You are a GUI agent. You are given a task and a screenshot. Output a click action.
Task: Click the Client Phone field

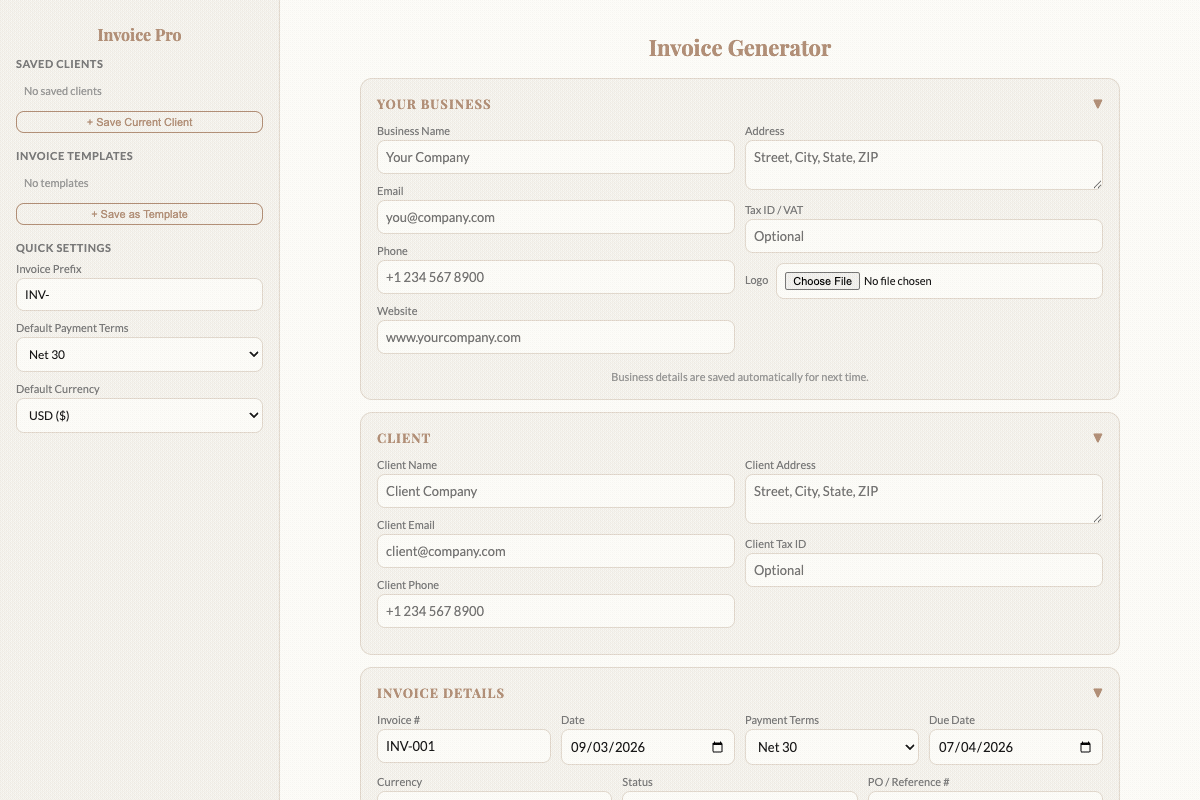tap(555, 611)
